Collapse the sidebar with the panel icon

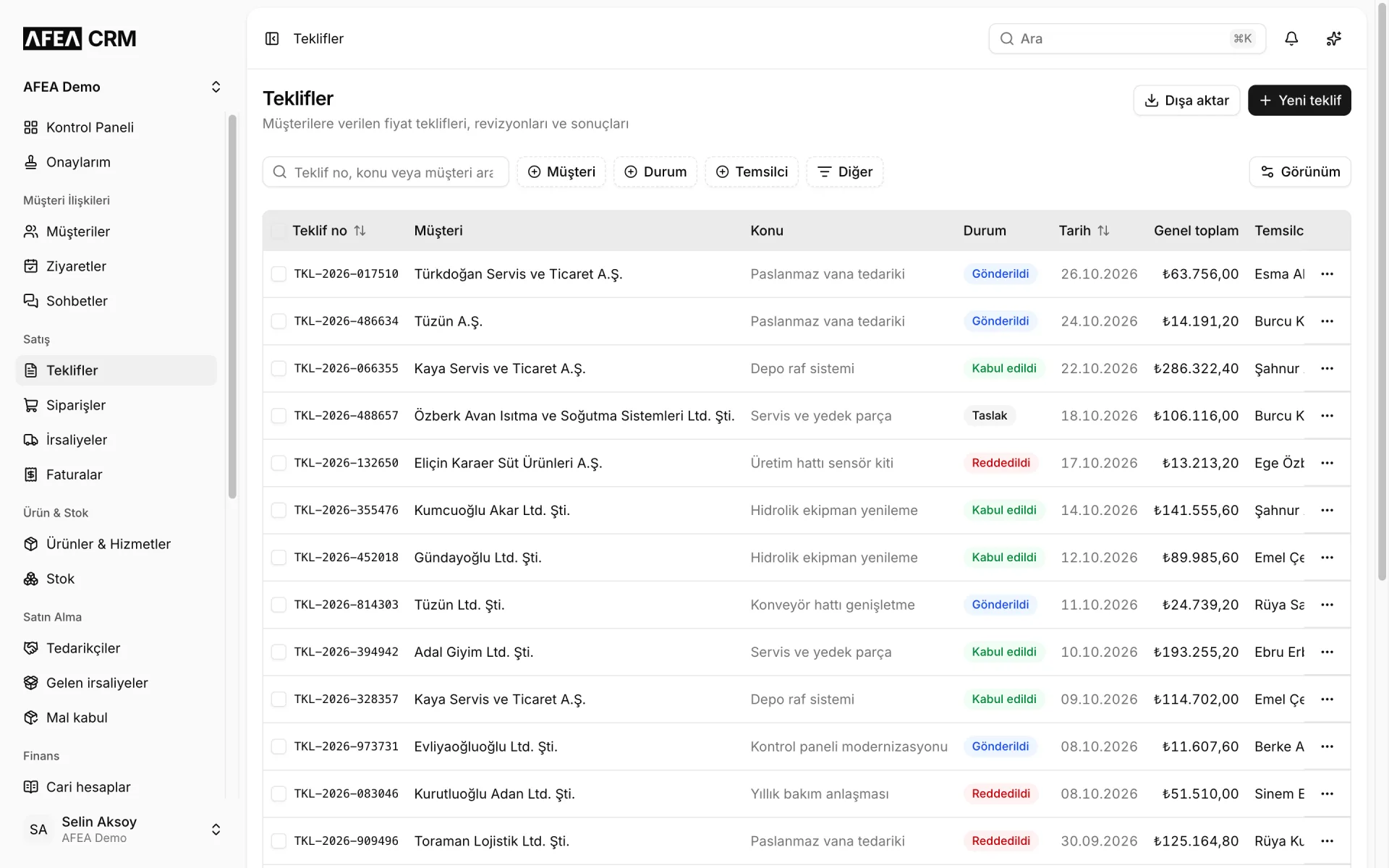[x=272, y=38]
